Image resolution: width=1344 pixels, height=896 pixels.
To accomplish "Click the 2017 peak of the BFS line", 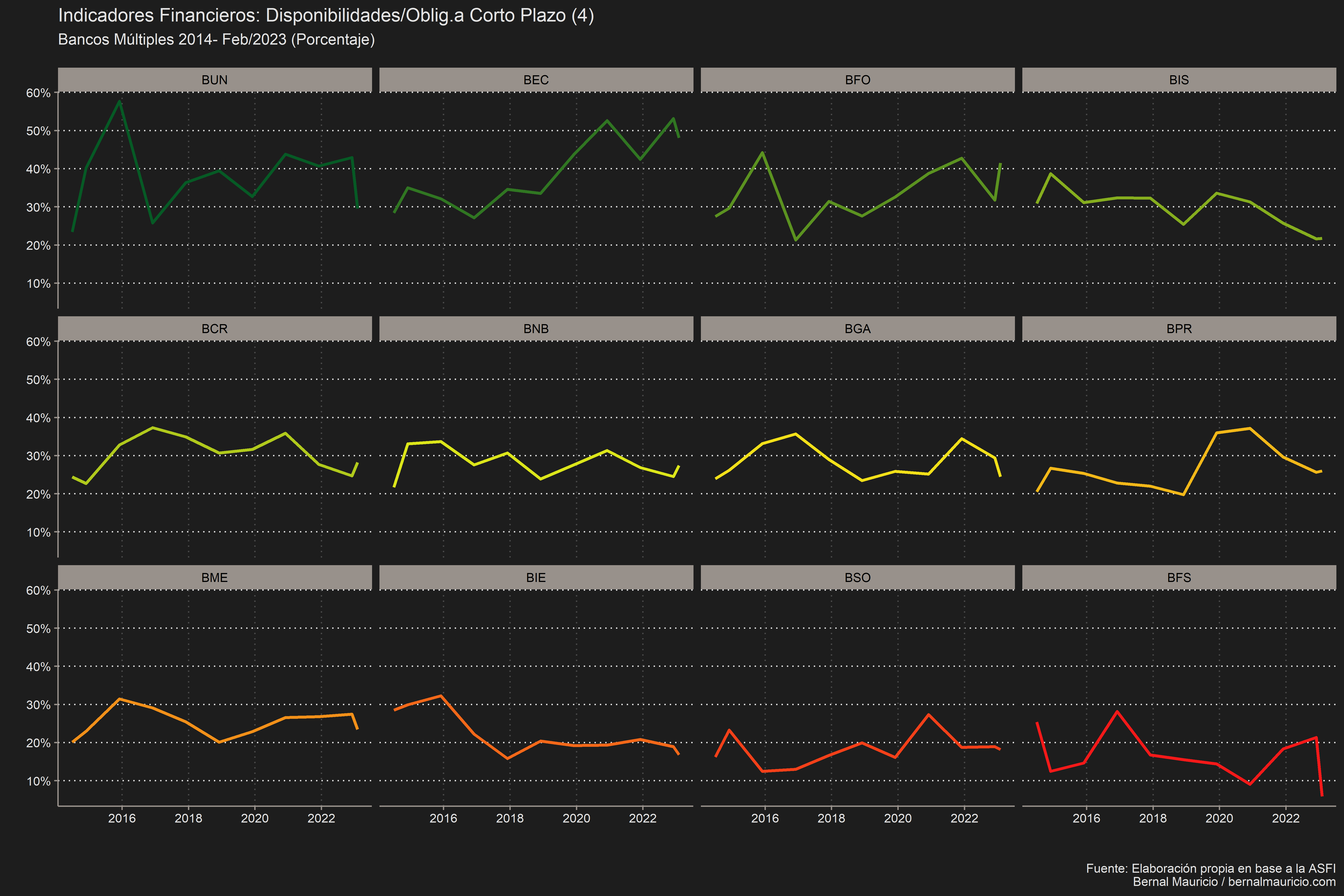I will click(x=1117, y=711).
